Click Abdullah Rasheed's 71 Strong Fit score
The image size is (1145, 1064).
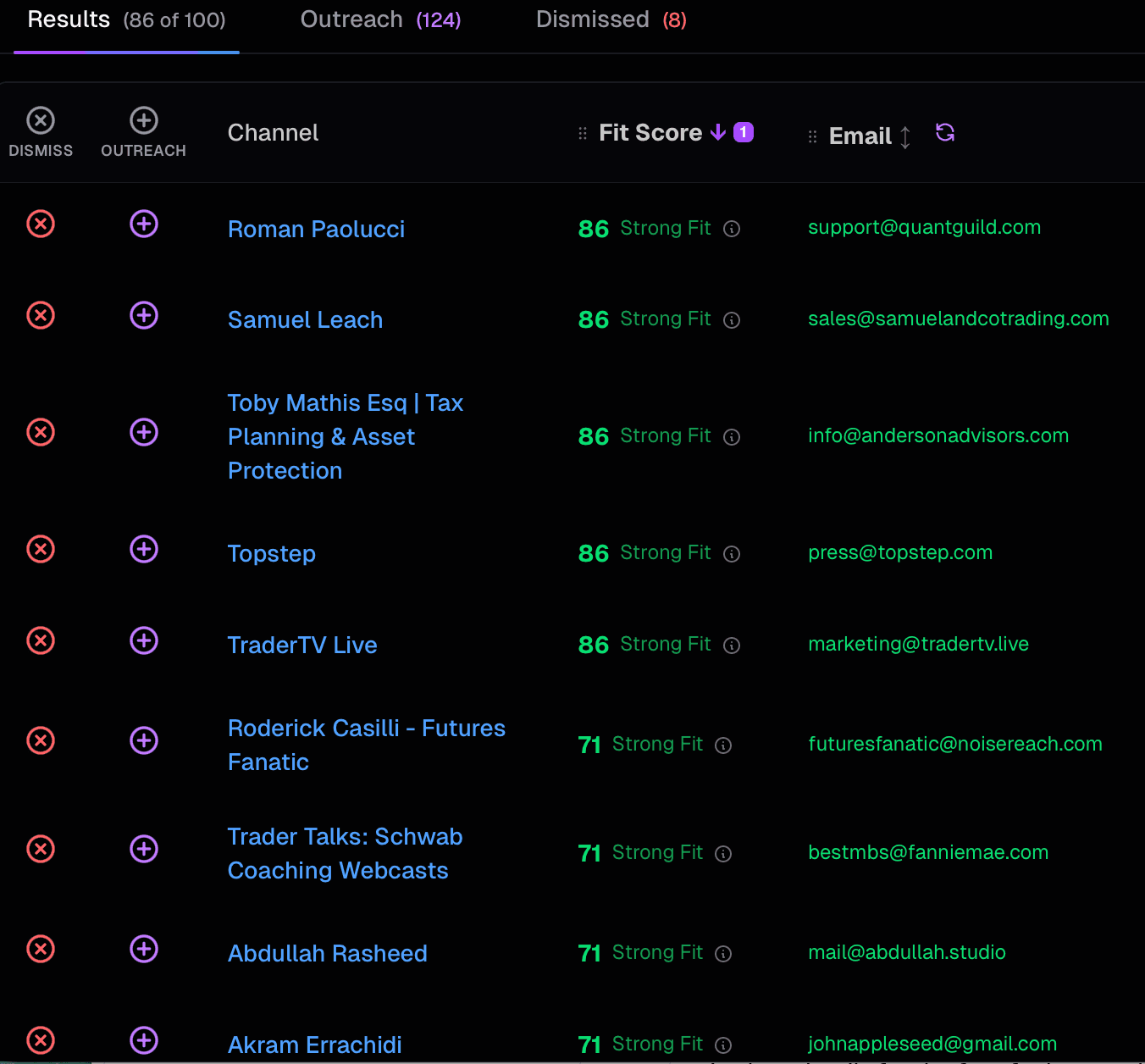click(x=640, y=954)
